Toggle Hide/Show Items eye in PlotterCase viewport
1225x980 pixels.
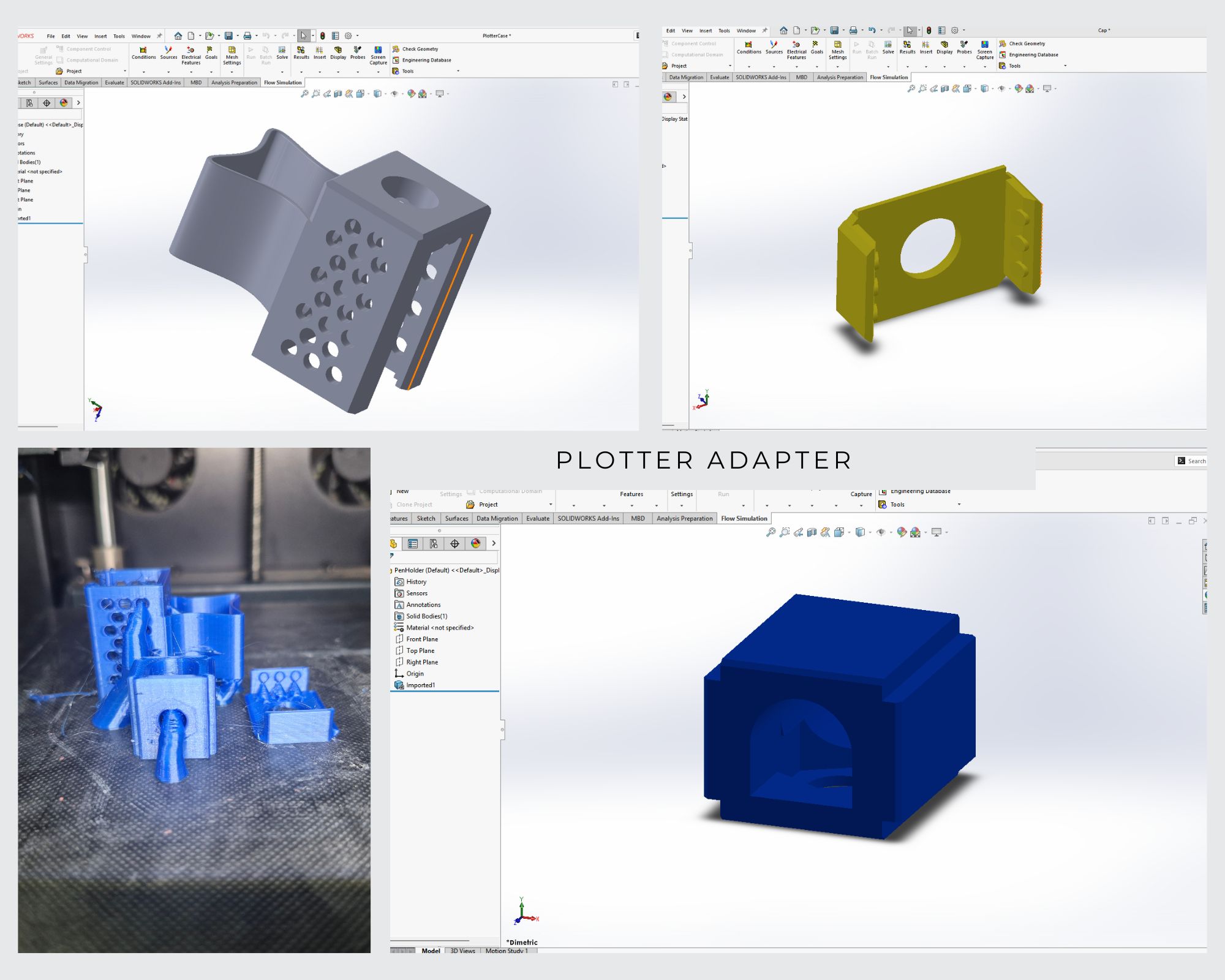(394, 94)
